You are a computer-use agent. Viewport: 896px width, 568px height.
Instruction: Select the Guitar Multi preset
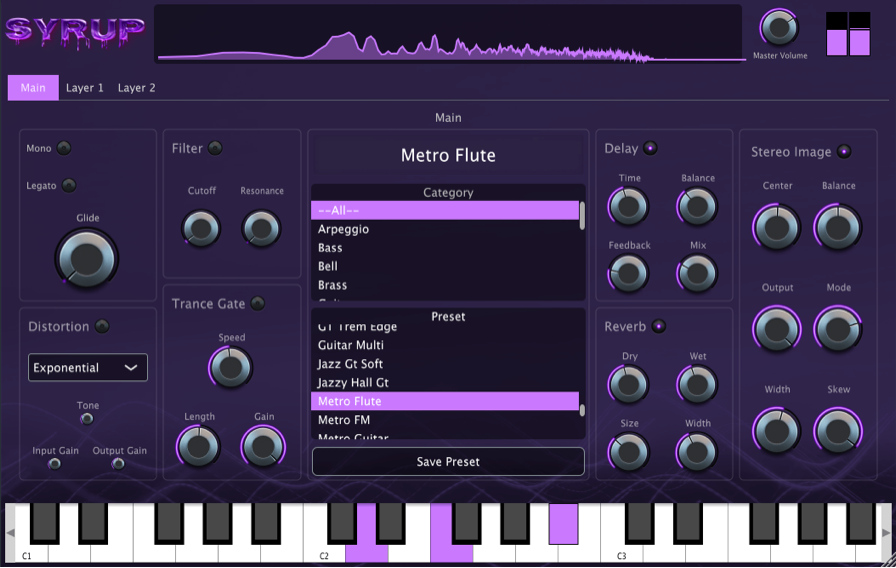click(x=445, y=345)
